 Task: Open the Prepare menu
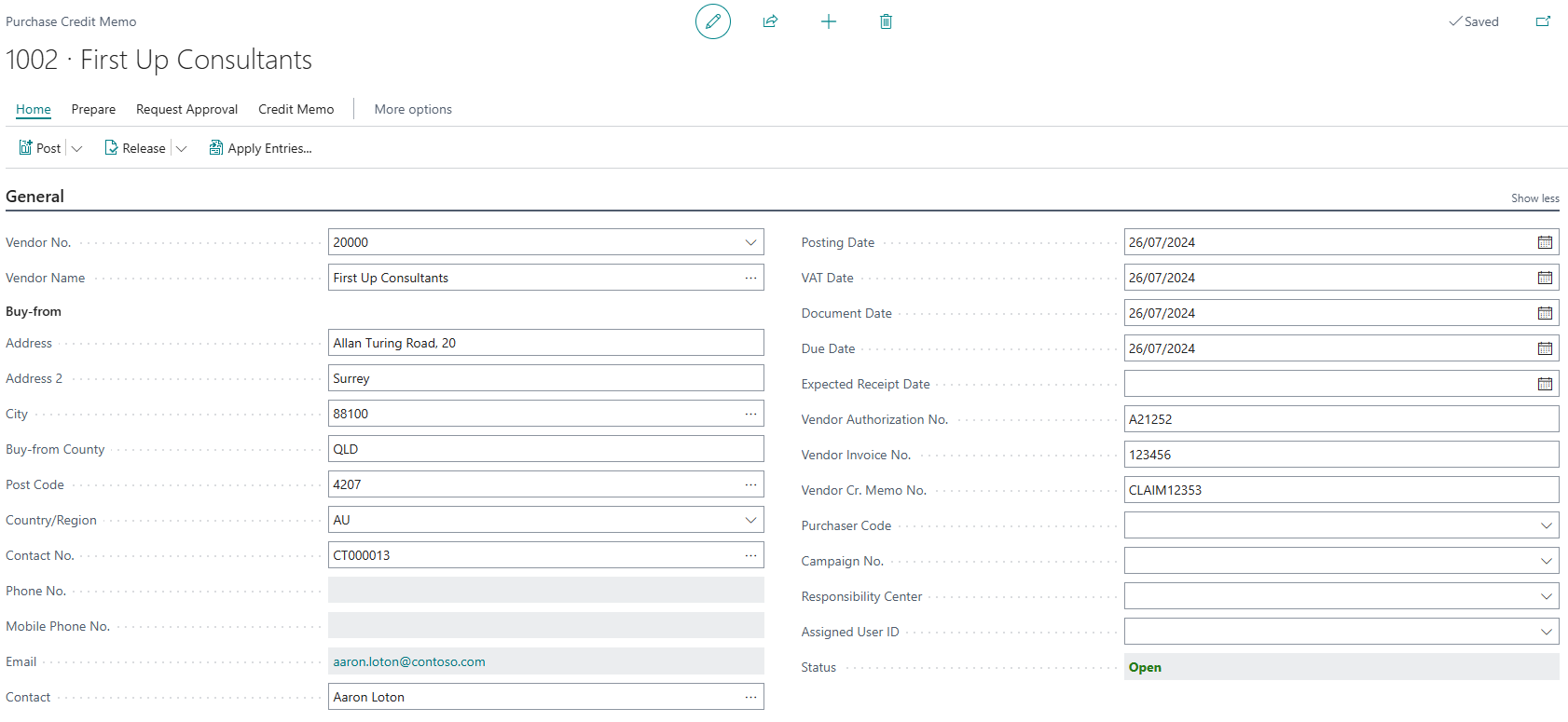pyautogui.click(x=93, y=109)
